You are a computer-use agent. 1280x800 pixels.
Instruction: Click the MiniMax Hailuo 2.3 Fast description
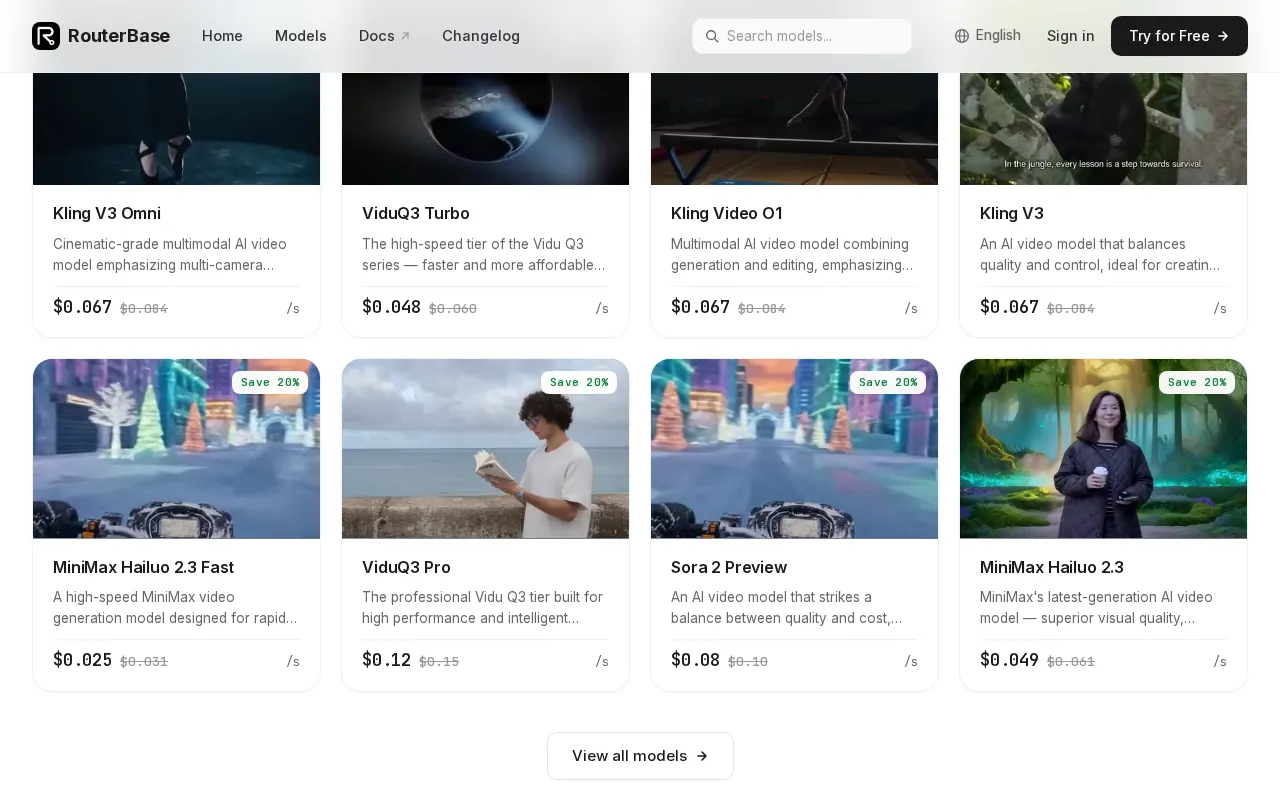tap(176, 608)
